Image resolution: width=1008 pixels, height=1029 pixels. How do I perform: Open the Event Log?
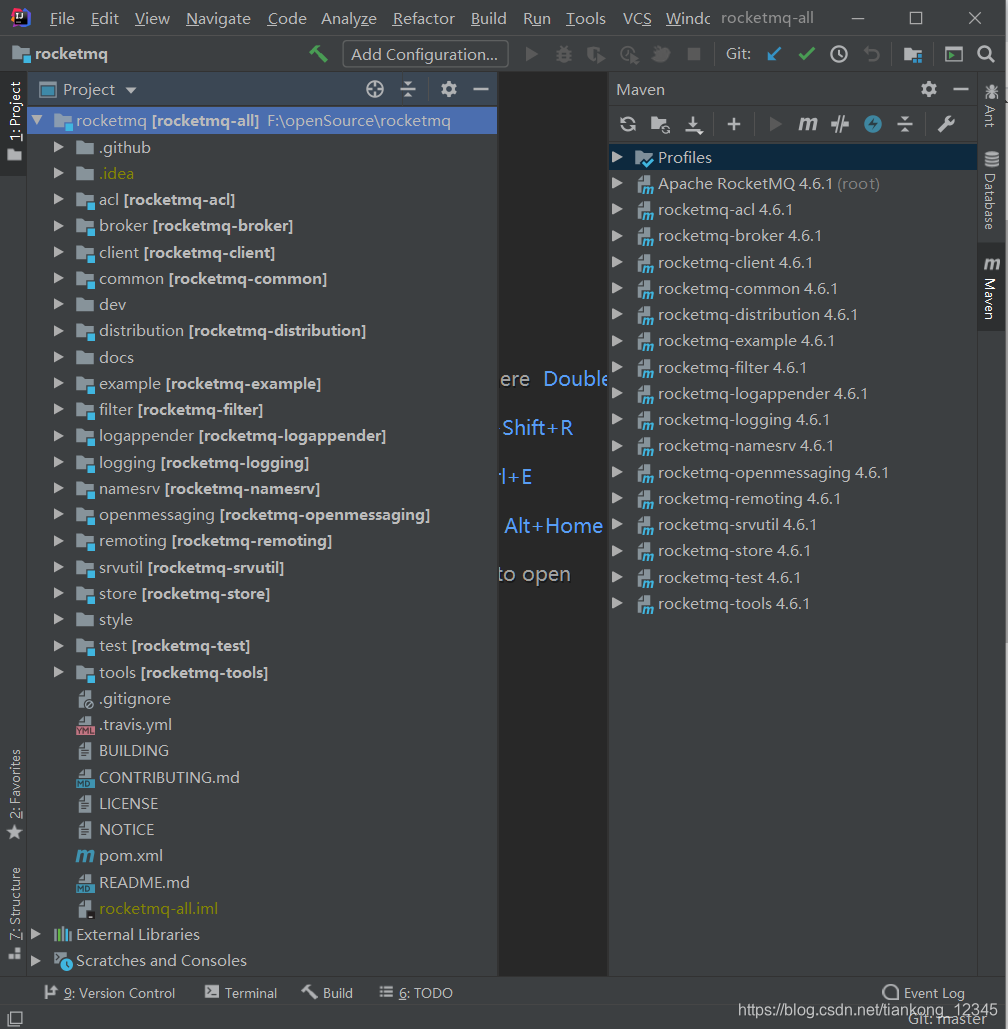(923, 993)
